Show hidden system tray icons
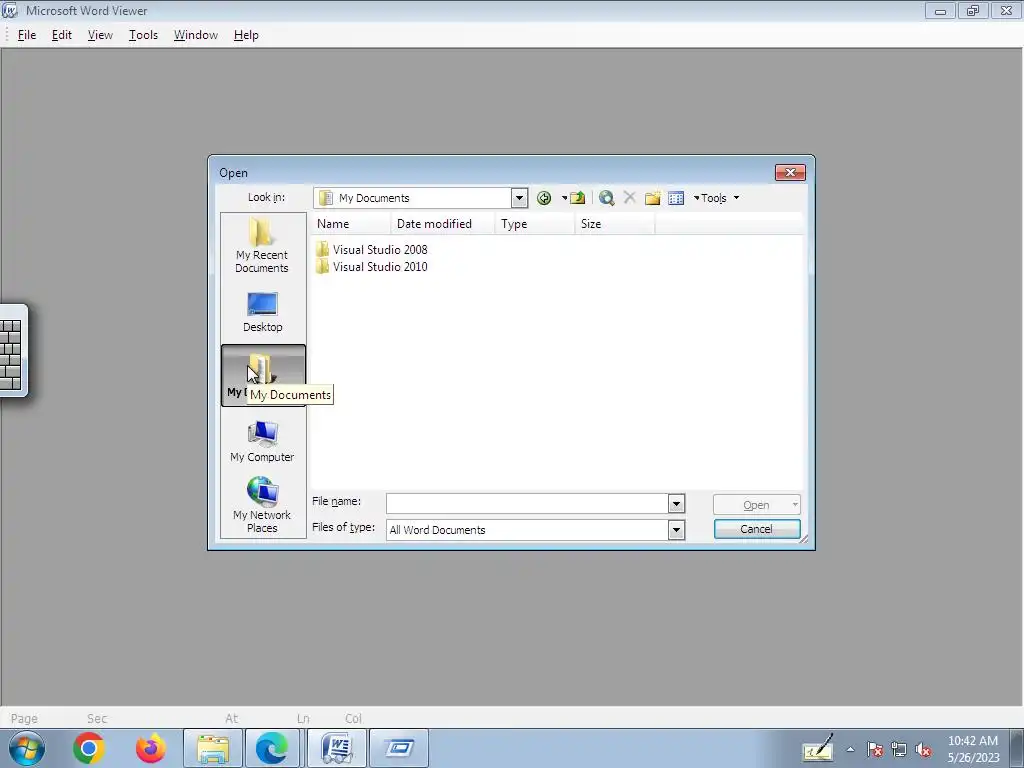1024x768 pixels. pos(850,750)
